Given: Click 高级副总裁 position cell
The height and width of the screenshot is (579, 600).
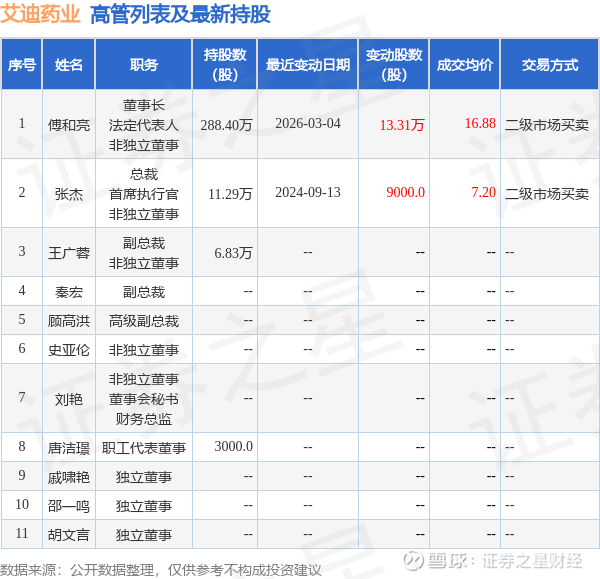Looking at the screenshot, I should click(144, 321).
